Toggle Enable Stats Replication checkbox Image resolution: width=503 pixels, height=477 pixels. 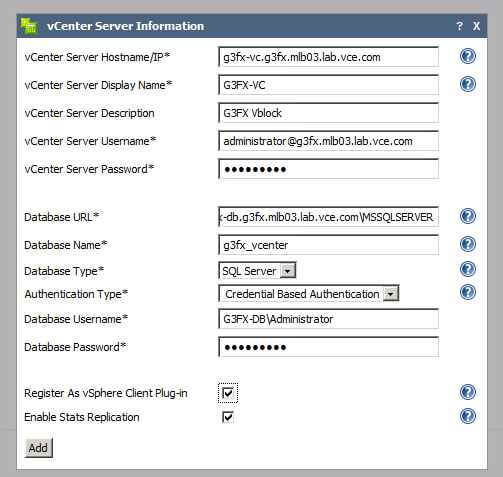point(228,417)
